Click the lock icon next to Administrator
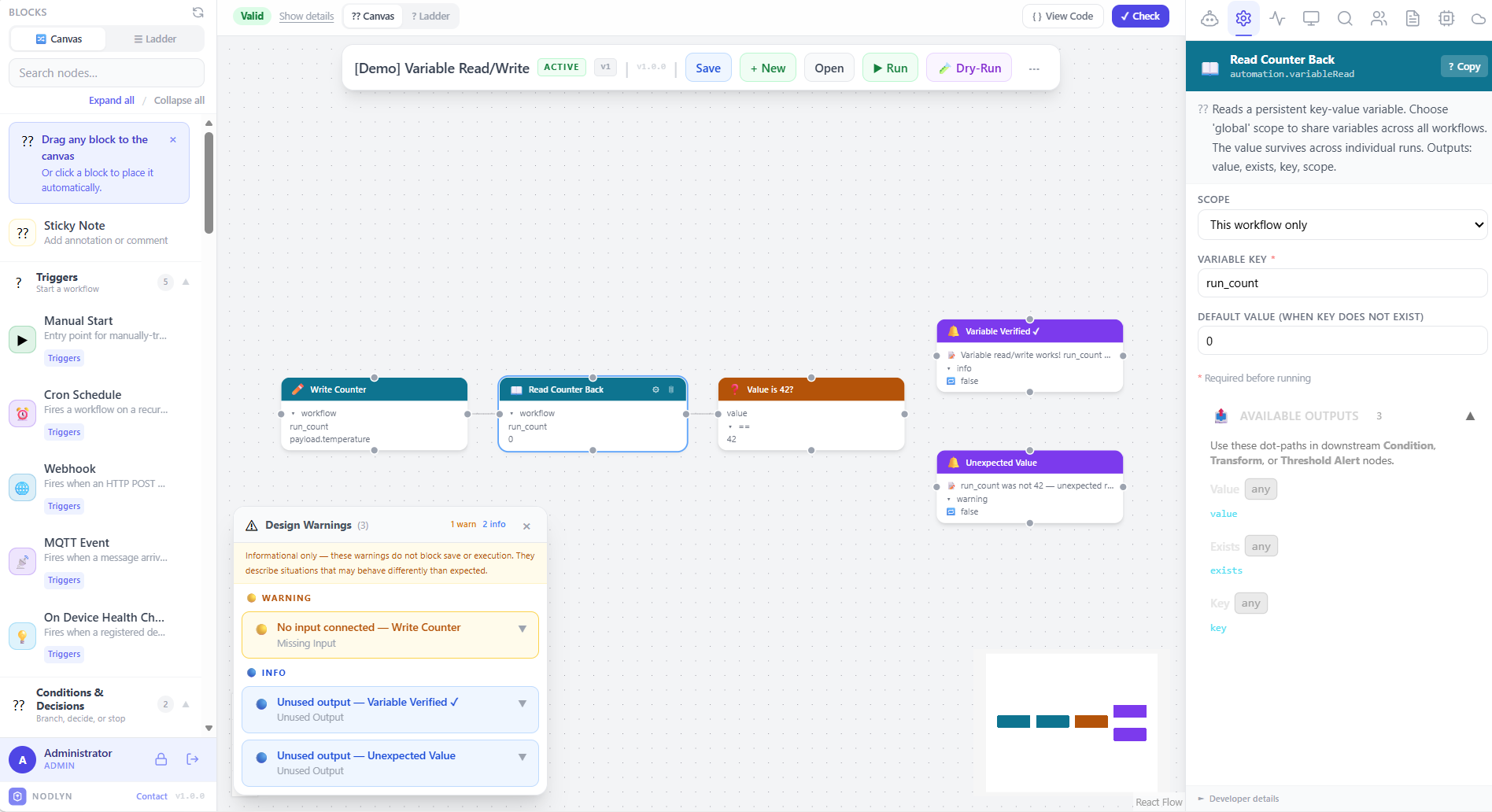This screenshot has height=812, width=1492. tap(161, 759)
